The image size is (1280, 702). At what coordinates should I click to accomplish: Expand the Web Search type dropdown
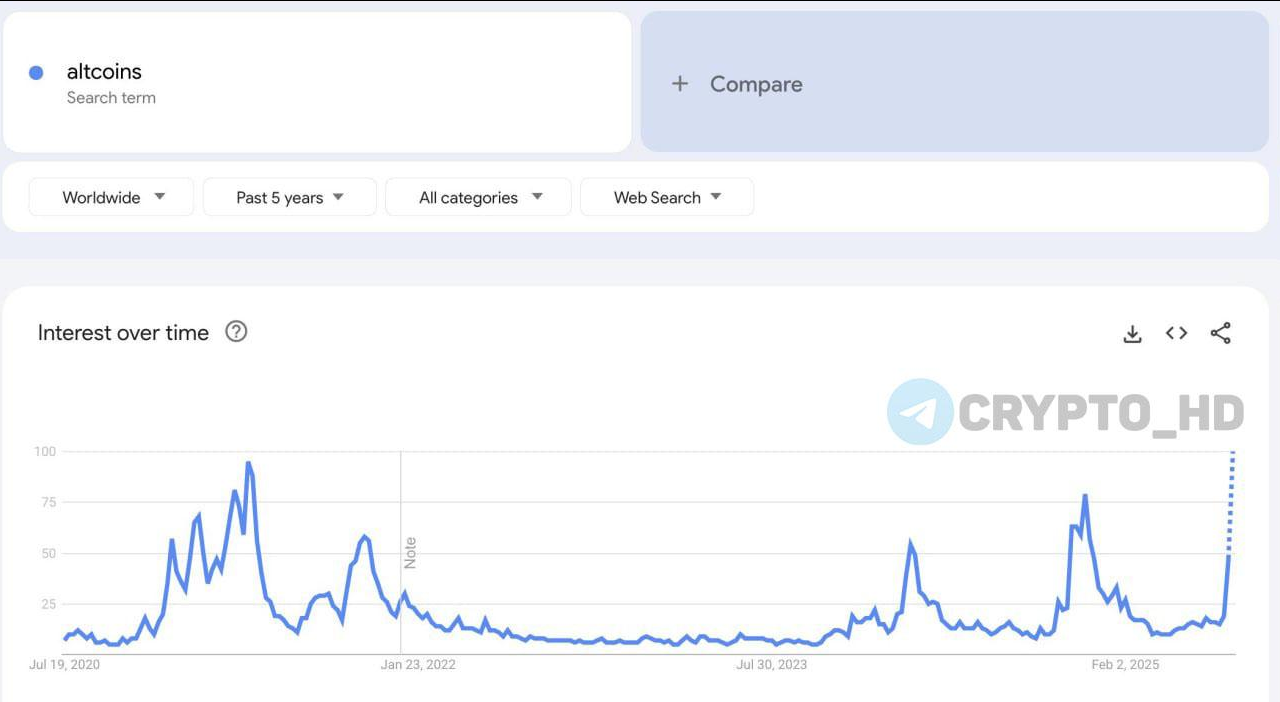point(667,197)
